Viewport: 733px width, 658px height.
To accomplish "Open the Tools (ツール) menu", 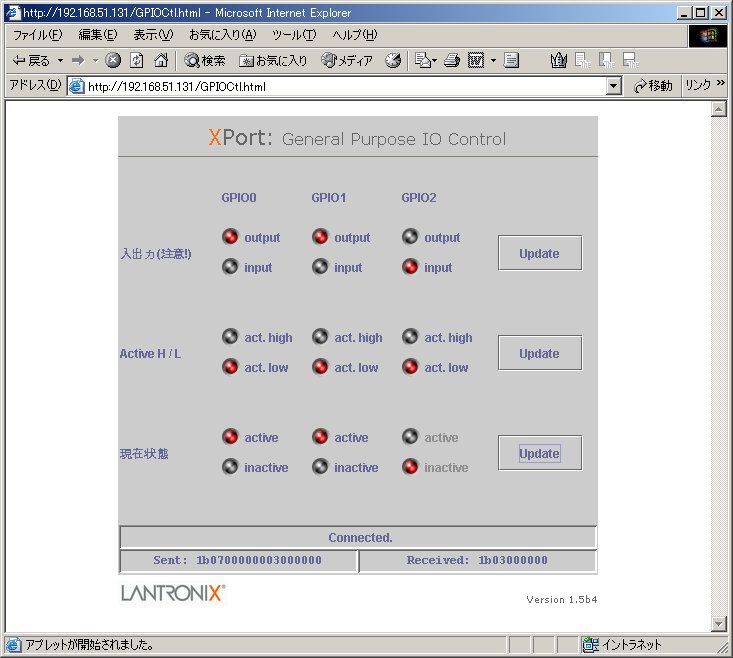I will 294,35.
